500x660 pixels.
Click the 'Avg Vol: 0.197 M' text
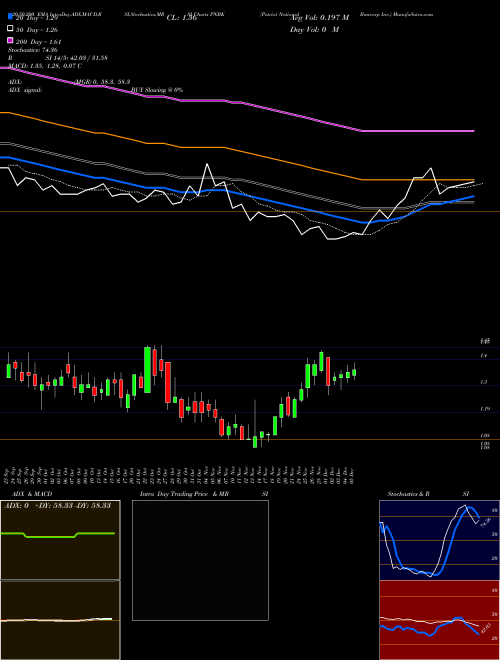pos(320,18)
